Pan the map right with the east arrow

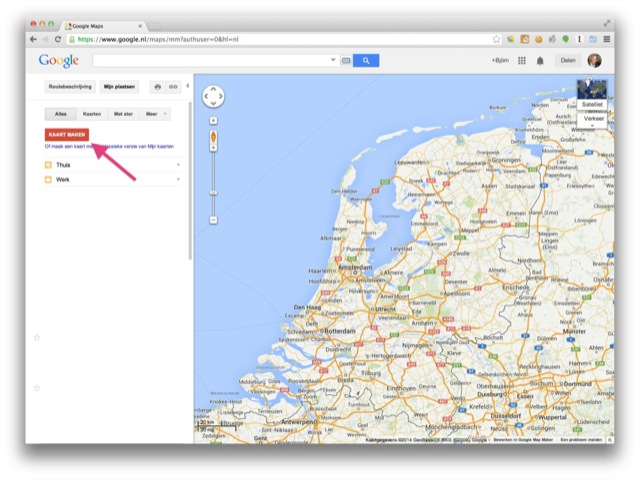pyautogui.click(x=220, y=96)
